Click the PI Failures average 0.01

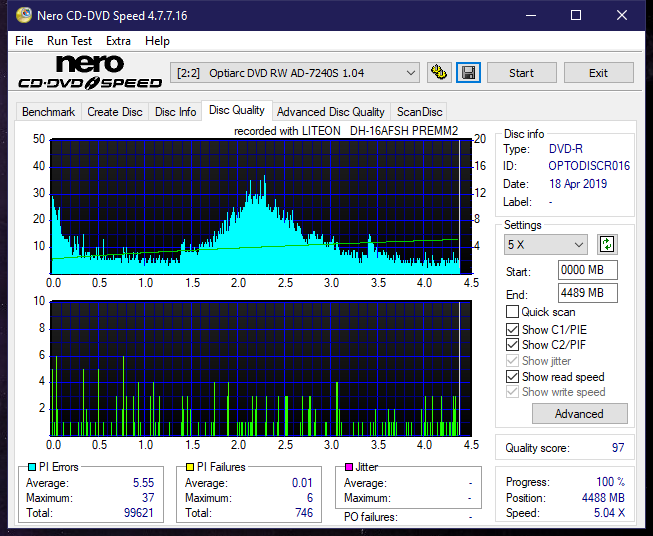click(x=302, y=483)
